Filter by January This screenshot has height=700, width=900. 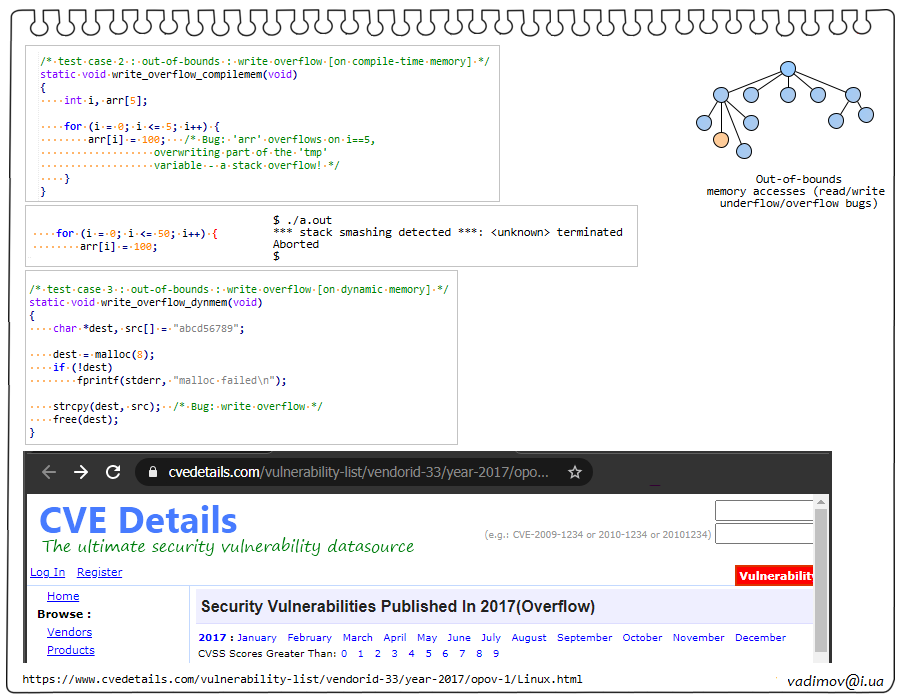point(257,637)
